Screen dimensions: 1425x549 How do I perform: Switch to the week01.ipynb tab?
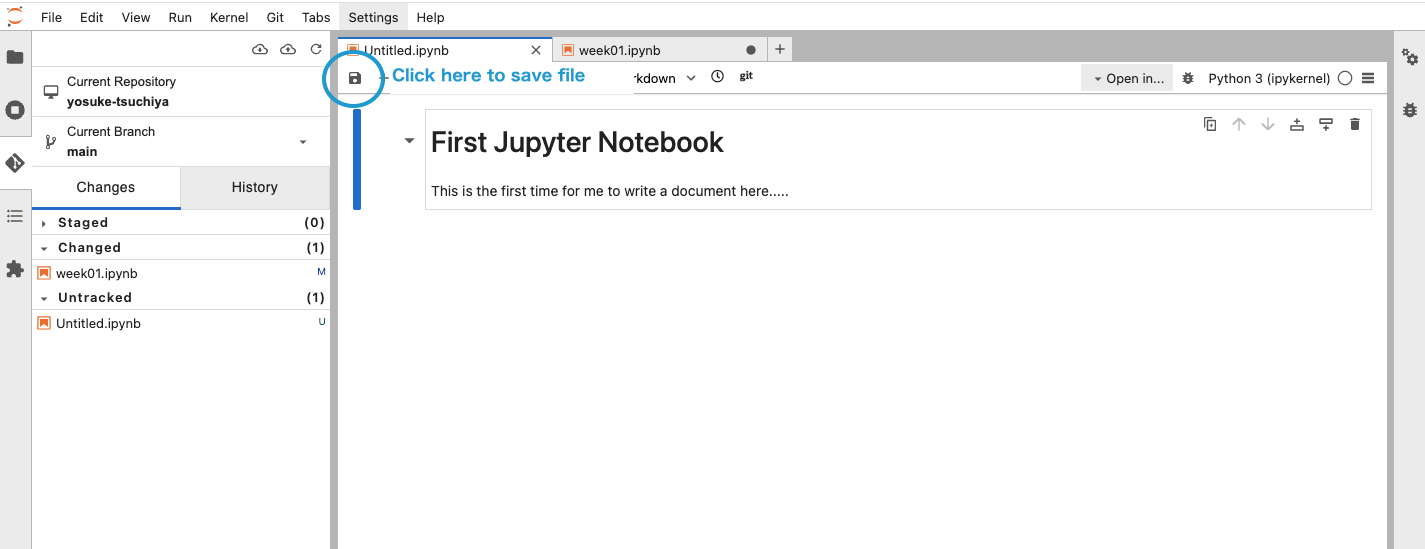[619, 50]
